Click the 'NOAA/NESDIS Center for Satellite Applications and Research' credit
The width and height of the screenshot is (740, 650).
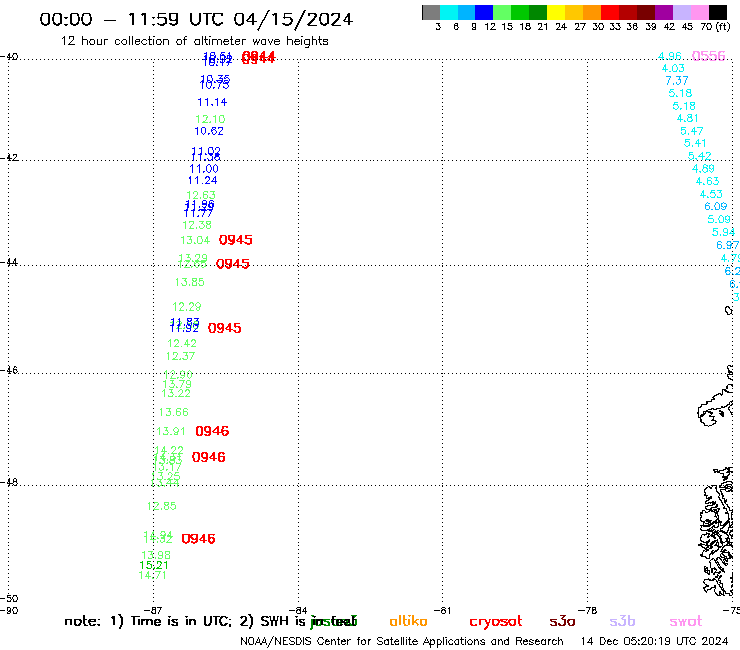click(x=402, y=641)
